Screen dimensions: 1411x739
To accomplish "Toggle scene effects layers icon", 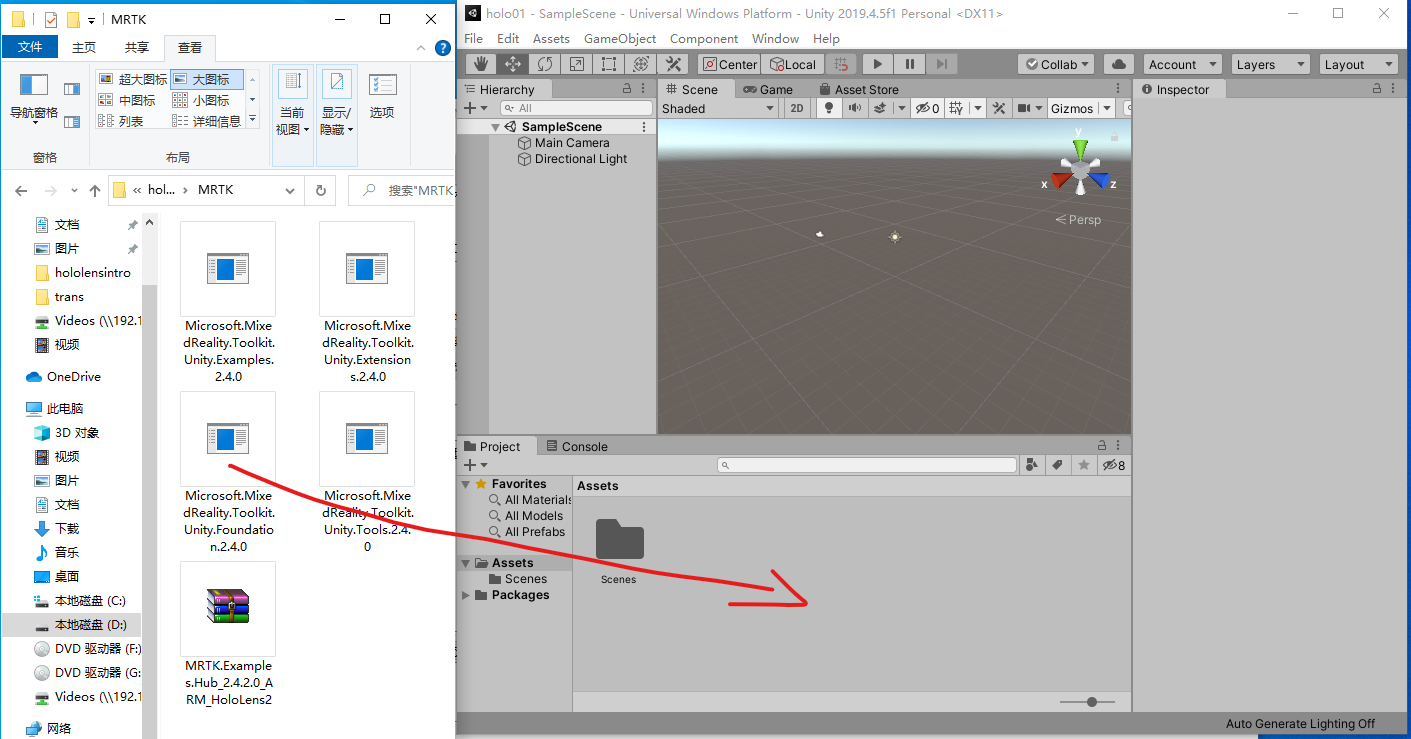I will pos(880,108).
